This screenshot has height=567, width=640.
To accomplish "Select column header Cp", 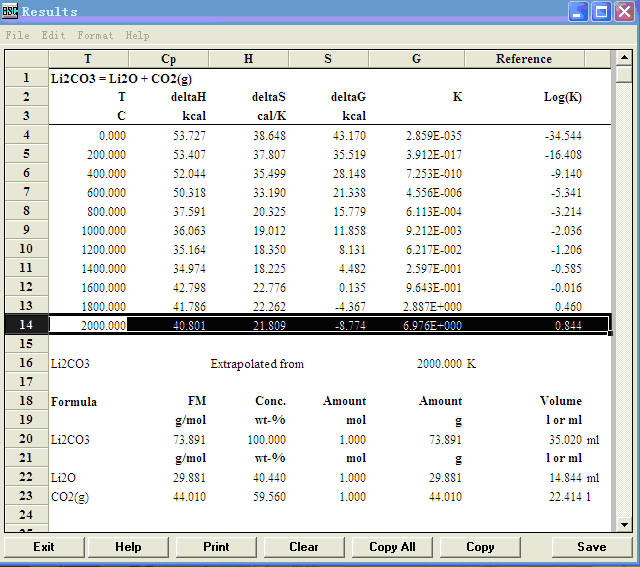I will tap(168, 59).
